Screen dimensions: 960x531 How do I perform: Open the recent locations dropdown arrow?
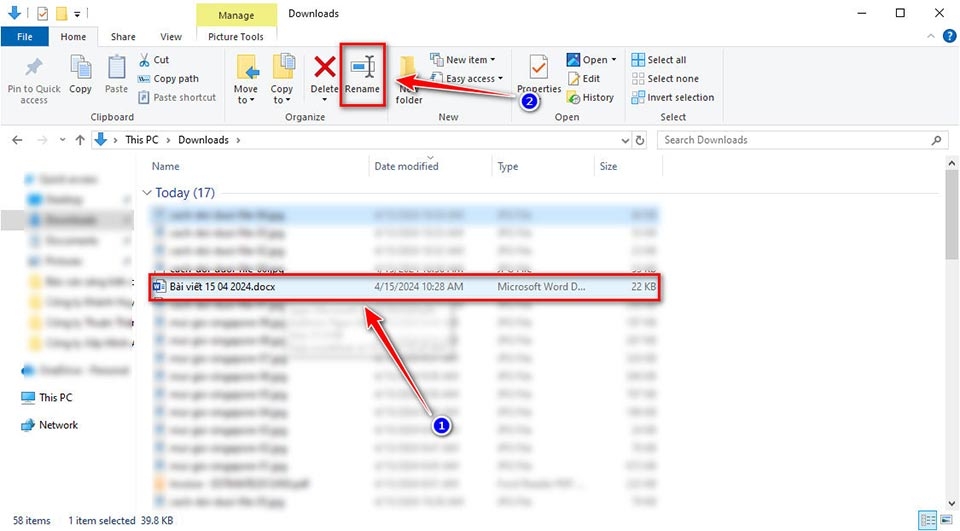pos(62,140)
